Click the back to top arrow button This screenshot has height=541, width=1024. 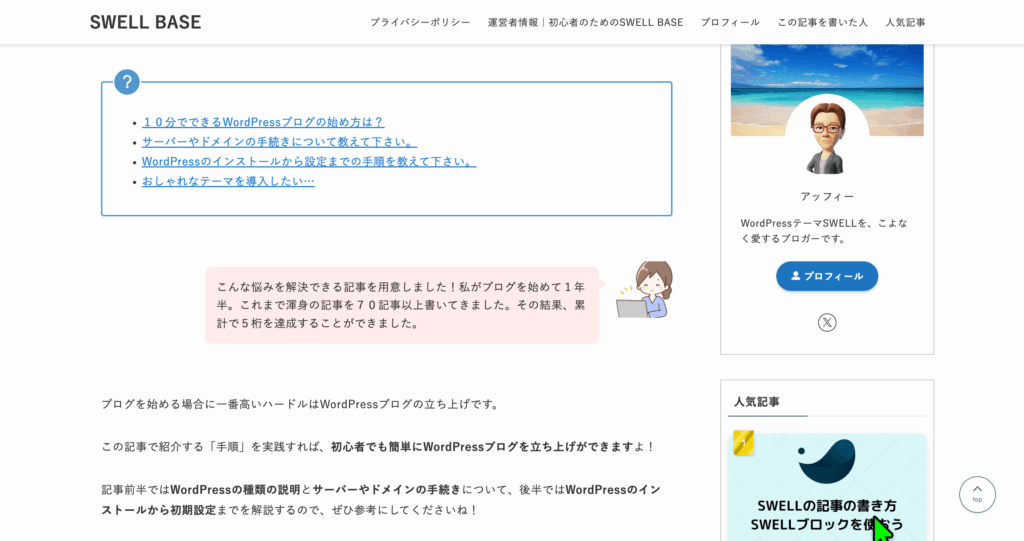[x=977, y=495]
